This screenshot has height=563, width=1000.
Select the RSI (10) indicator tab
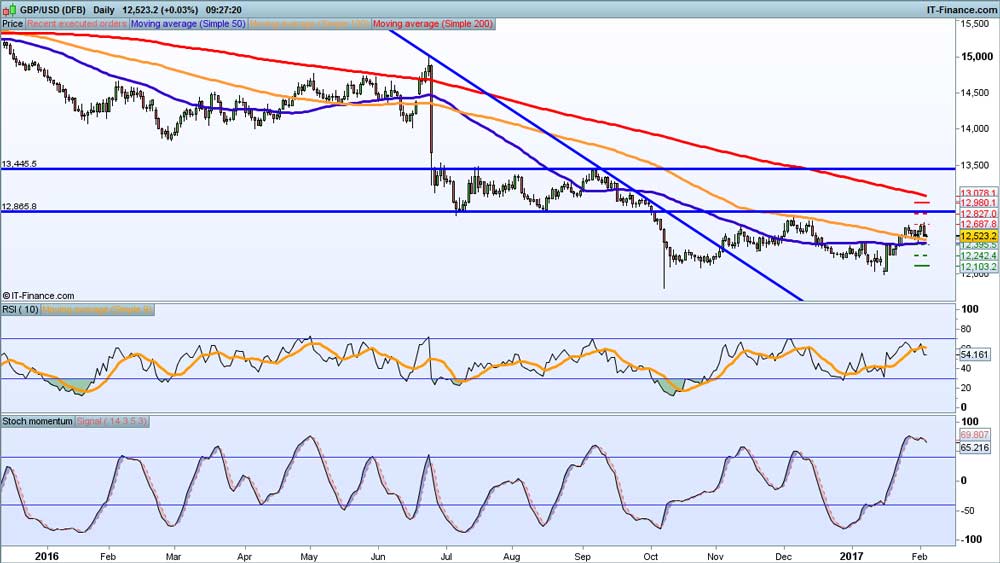[x=20, y=309]
